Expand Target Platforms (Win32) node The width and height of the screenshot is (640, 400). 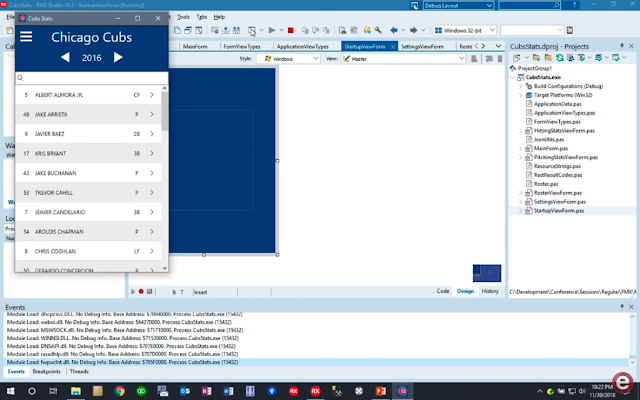point(520,95)
